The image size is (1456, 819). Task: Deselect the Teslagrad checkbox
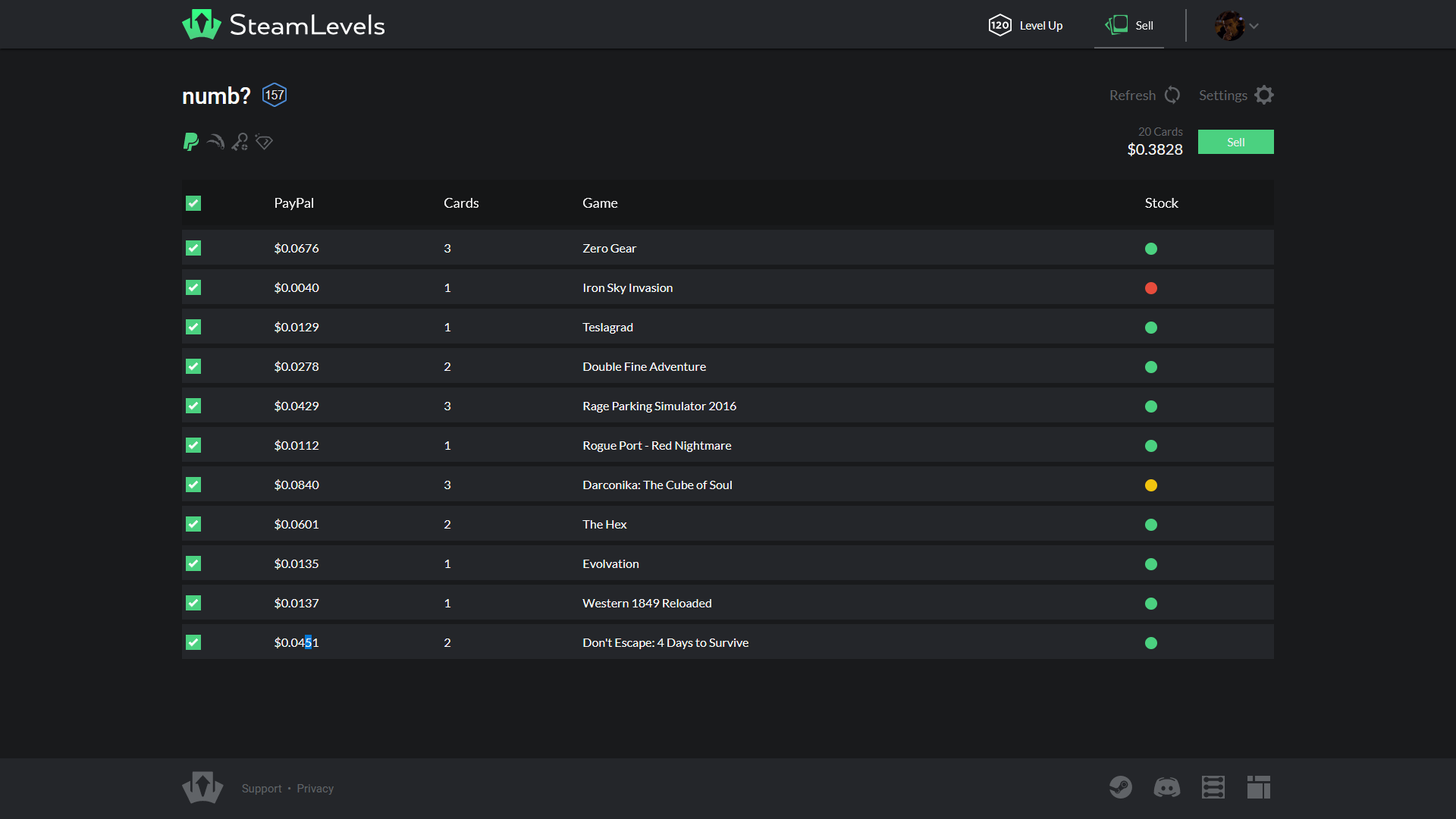(193, 327)
